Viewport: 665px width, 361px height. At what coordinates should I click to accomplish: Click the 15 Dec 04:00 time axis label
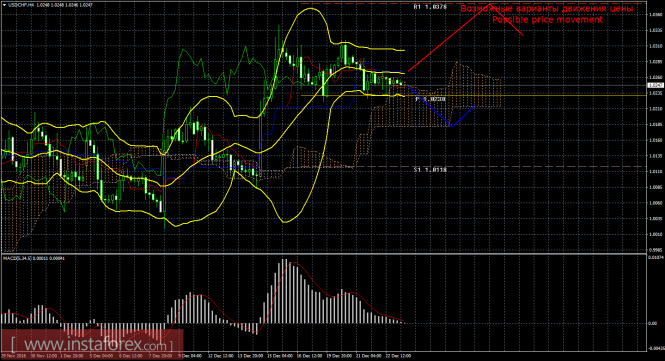tap(279, 356)
